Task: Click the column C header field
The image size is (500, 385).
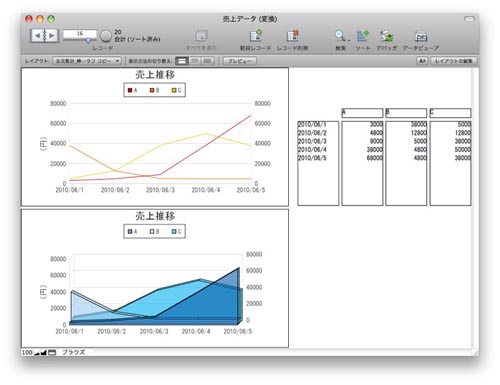Action: (x=450, y=113)
